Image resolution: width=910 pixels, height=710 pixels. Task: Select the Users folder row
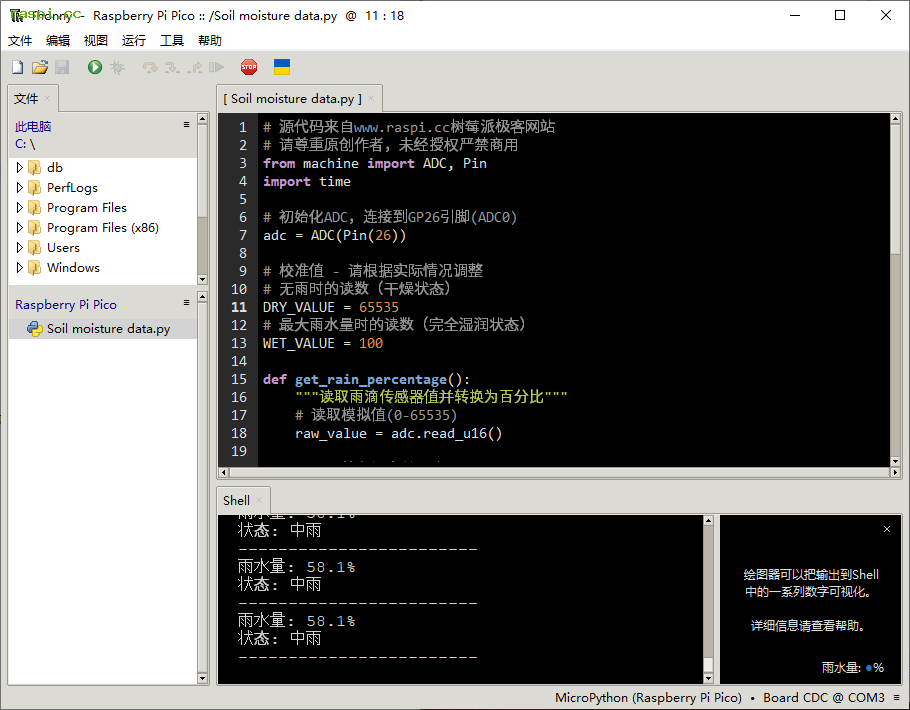click(x=103, y=248)
